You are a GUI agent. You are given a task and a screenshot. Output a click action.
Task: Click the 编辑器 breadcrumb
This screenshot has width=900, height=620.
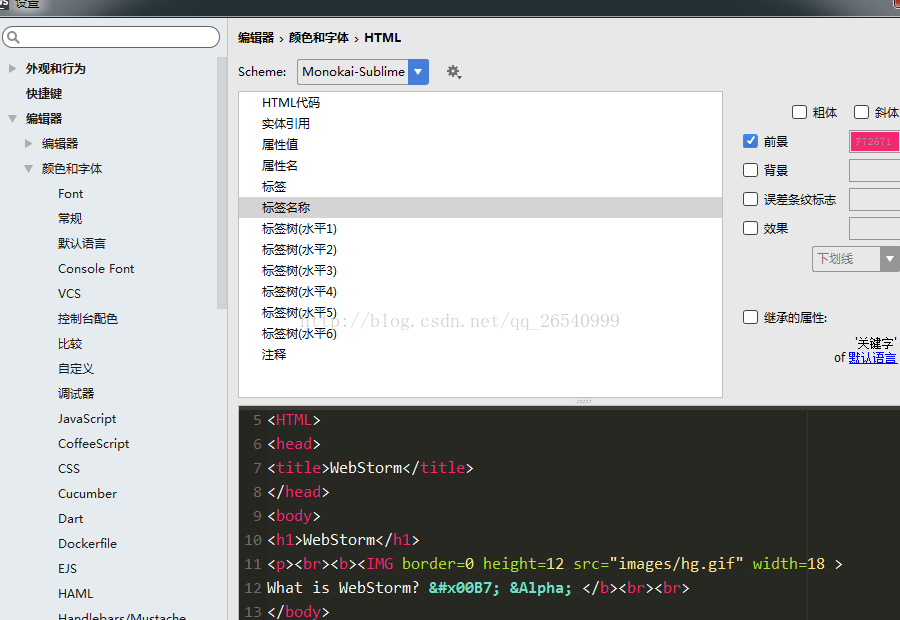(x=256, y=38)
